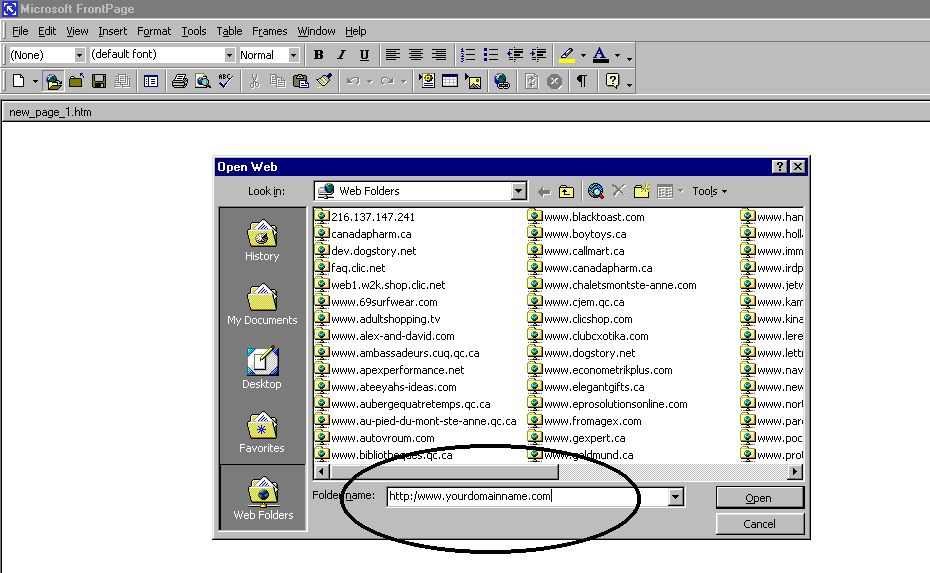The image size is (930, 573).
Task: Insert hyperlink globe icon
Action: 502,81
